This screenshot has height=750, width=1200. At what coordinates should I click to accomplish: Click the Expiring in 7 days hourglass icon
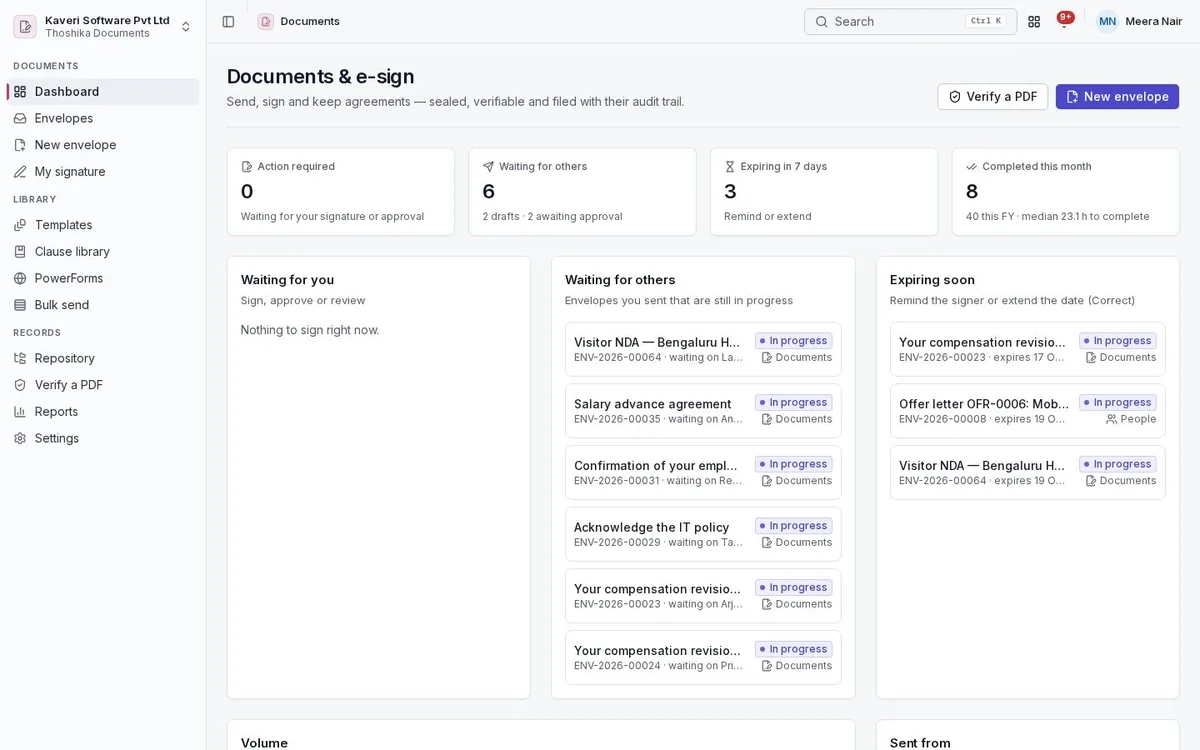point(730,167)
